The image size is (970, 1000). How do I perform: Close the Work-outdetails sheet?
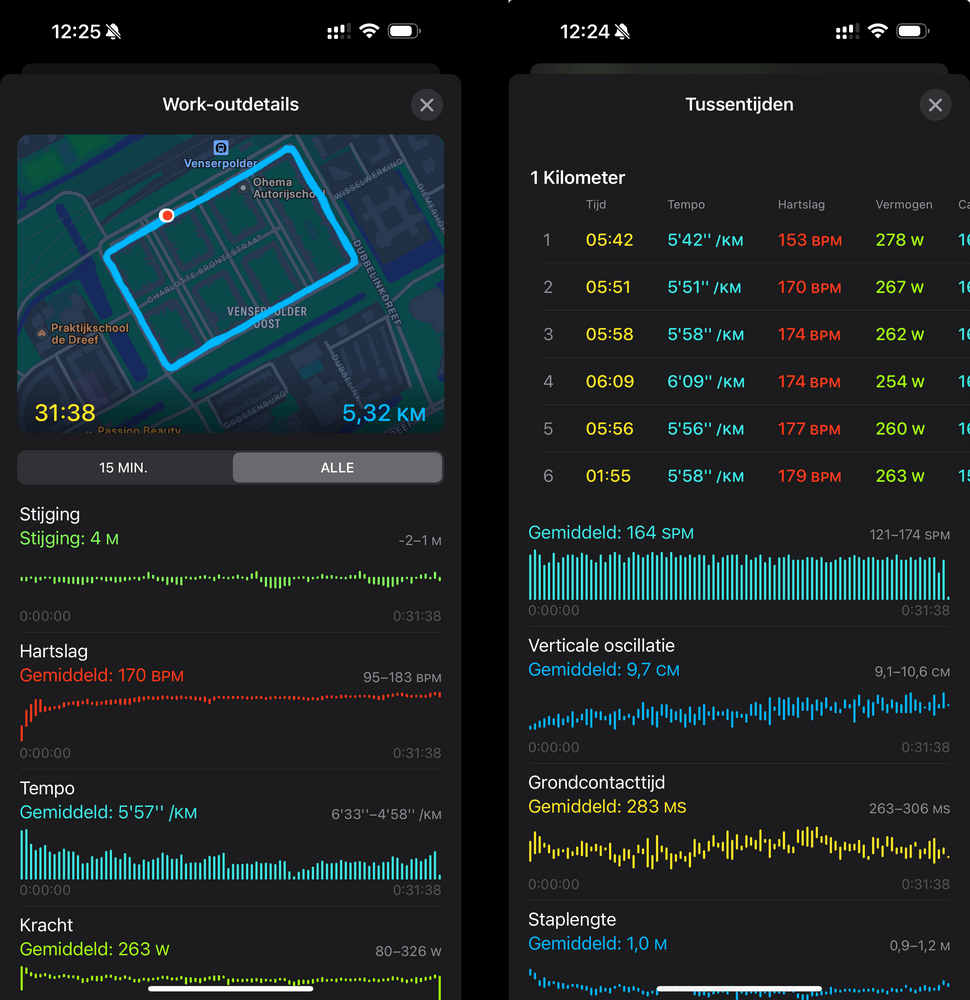coord(427,105)
